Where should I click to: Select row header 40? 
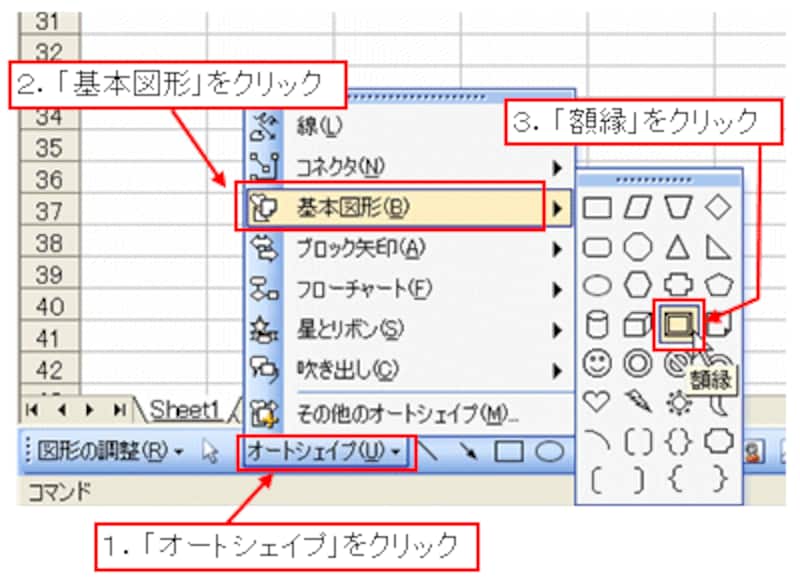point(49,306)
